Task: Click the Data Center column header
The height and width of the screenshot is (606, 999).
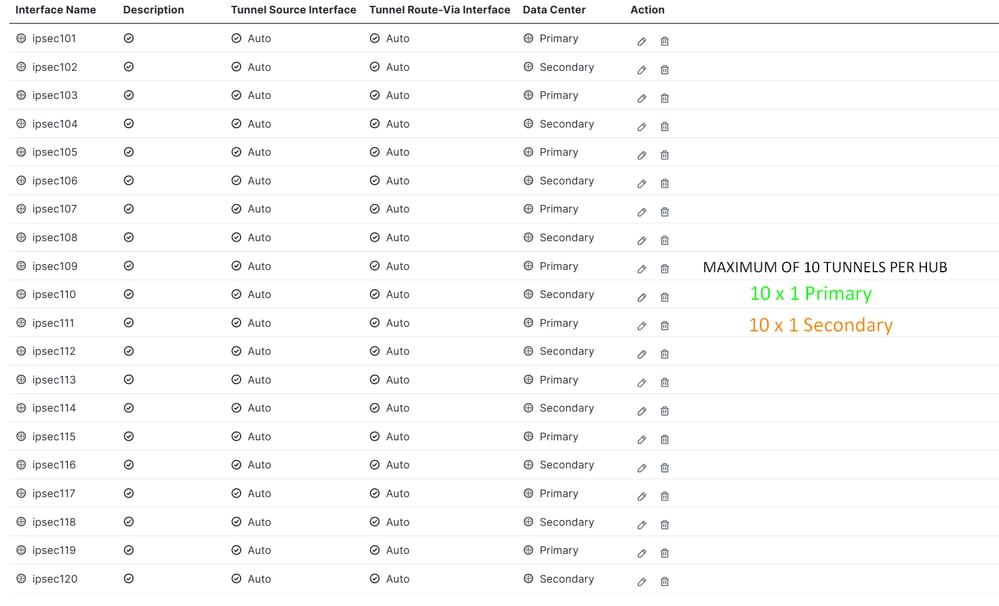Action: [554, 10]
